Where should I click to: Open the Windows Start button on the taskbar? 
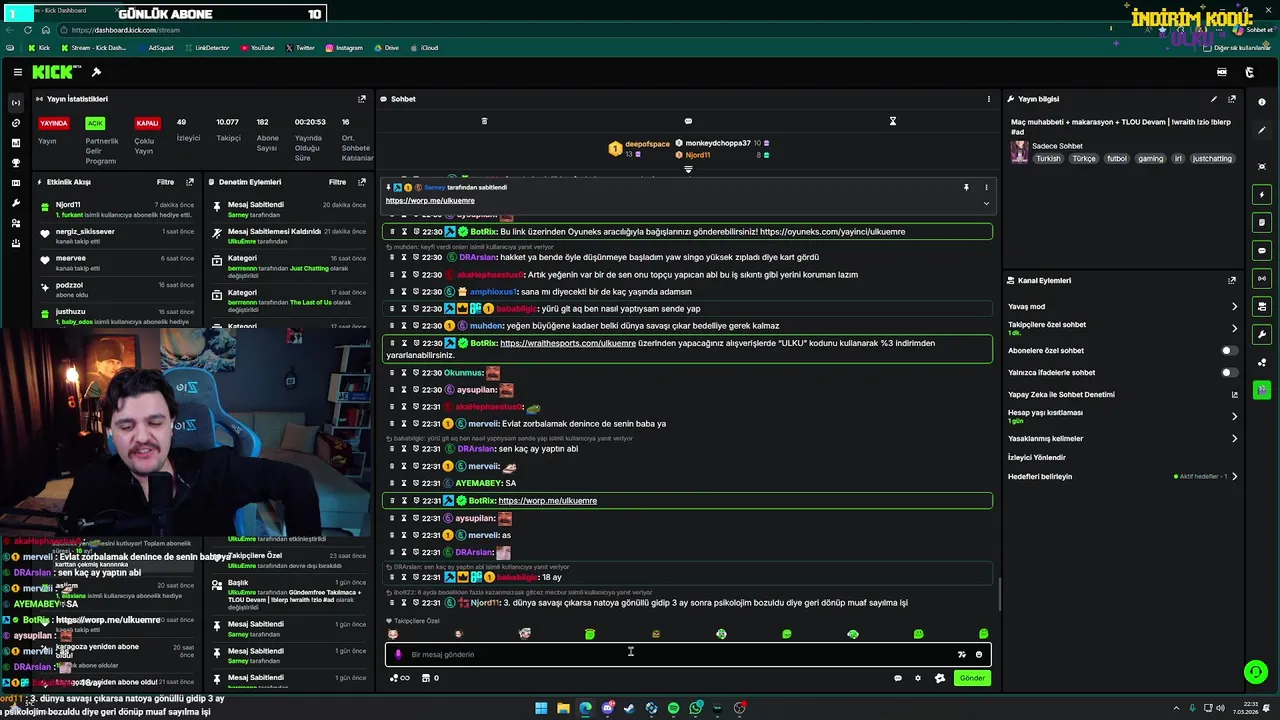tap(541, 708)
